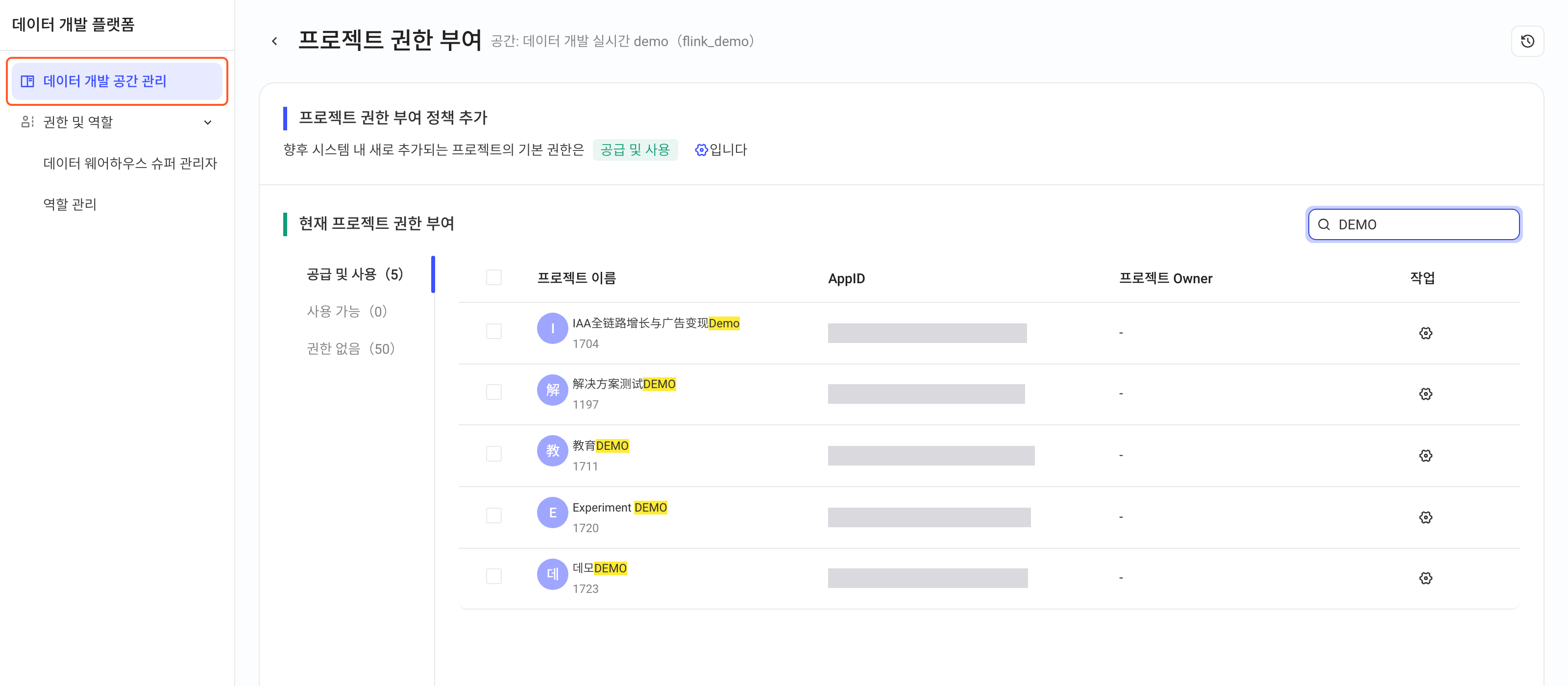1568x686 pixels.
Task: Check the Experiment DEMO row checkbox
Action: (493, 515)
